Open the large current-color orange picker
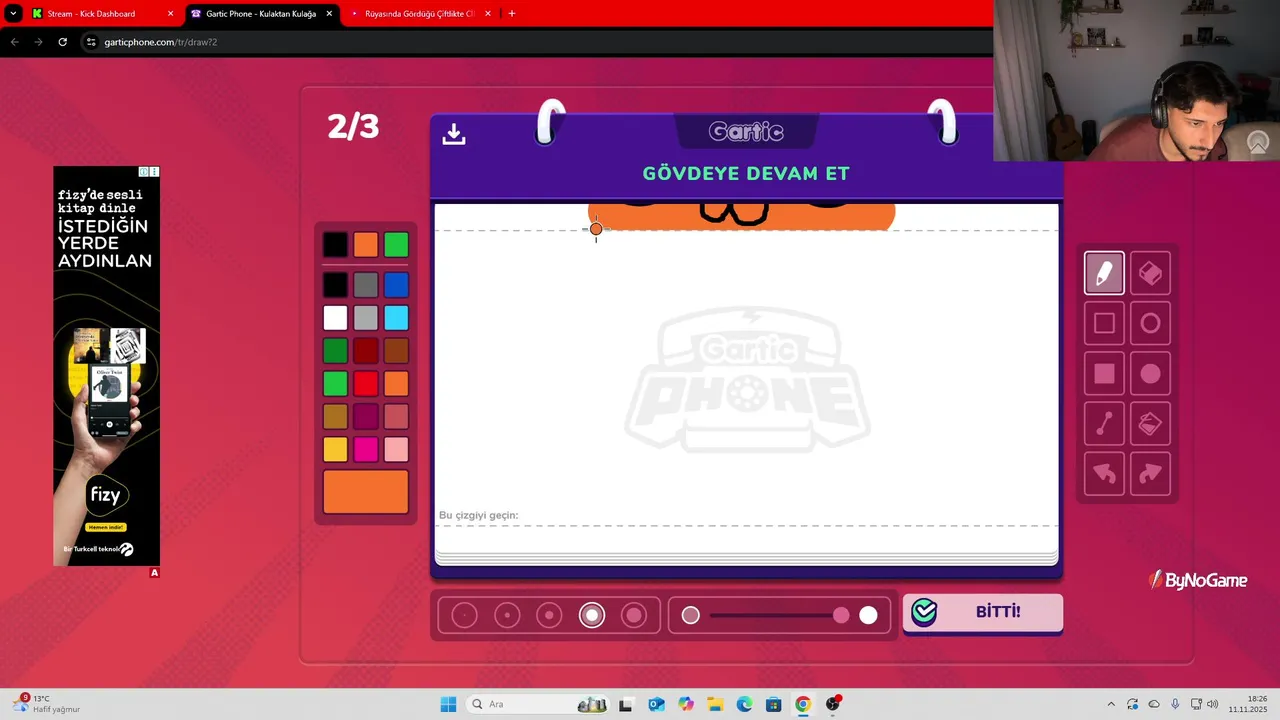The height and width of the screenshot is (720, 1280). (366, 492)
